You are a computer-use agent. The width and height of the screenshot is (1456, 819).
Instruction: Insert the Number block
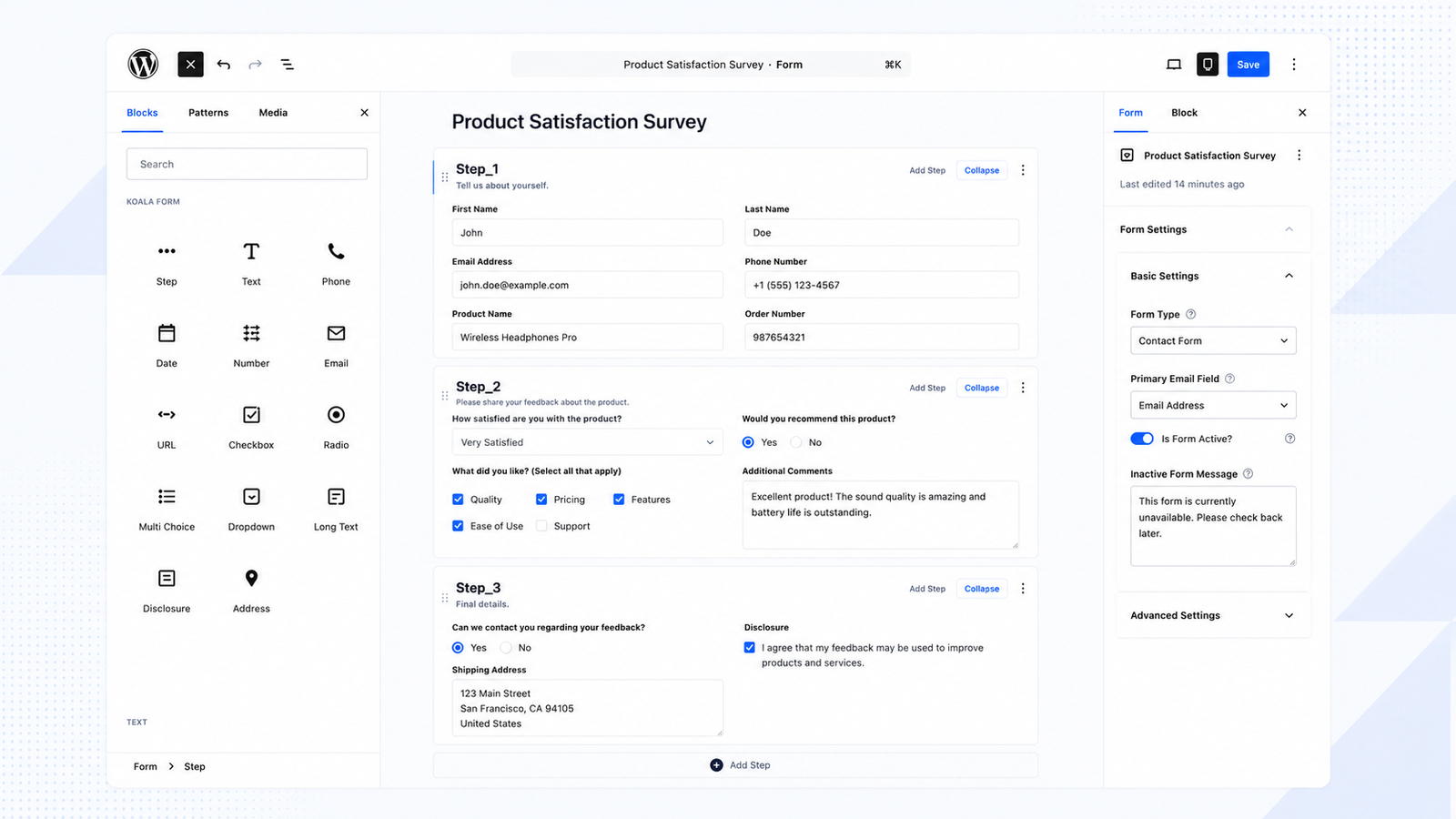251,345
